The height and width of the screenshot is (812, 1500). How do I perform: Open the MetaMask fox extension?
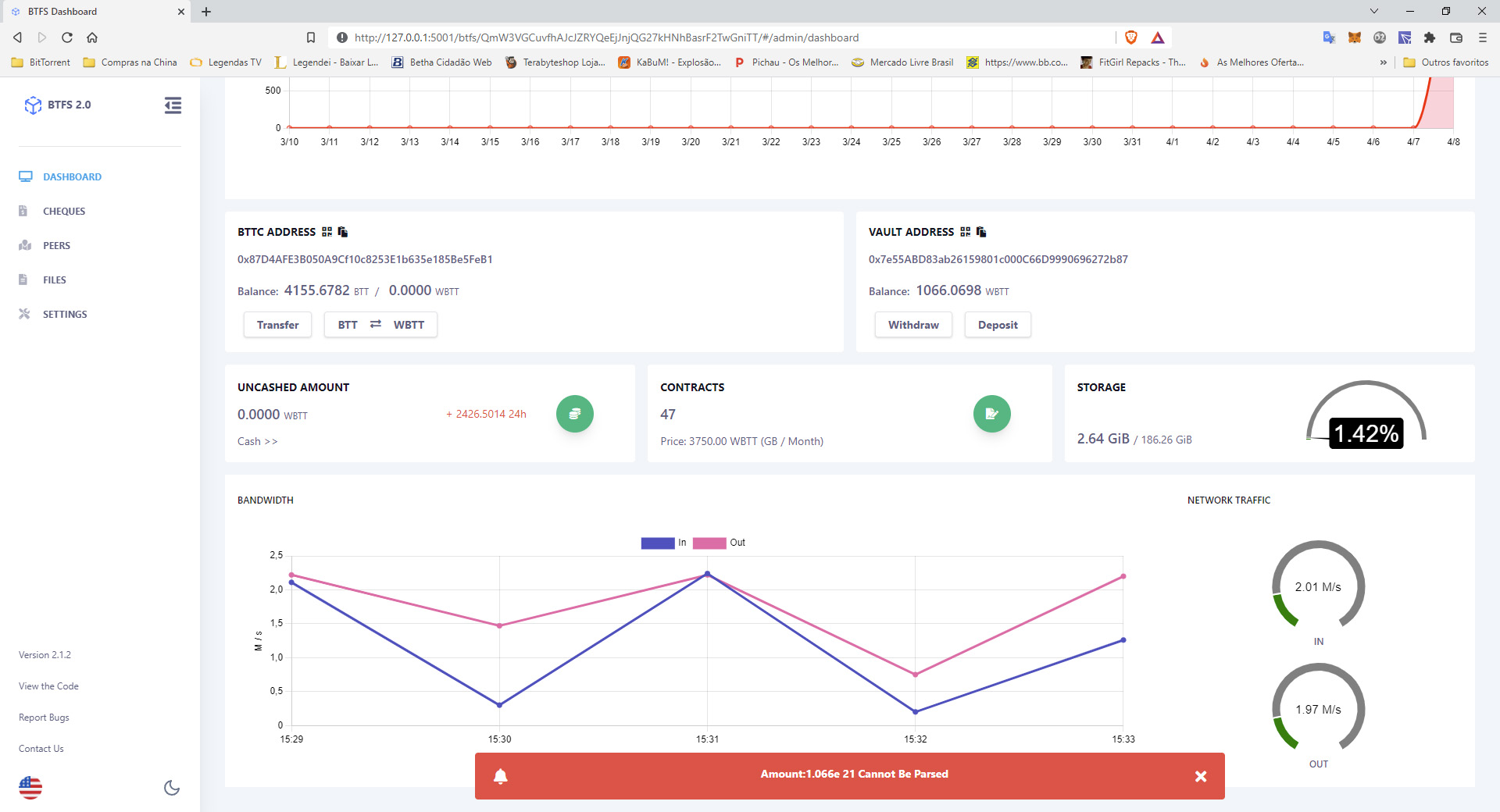1355,37
